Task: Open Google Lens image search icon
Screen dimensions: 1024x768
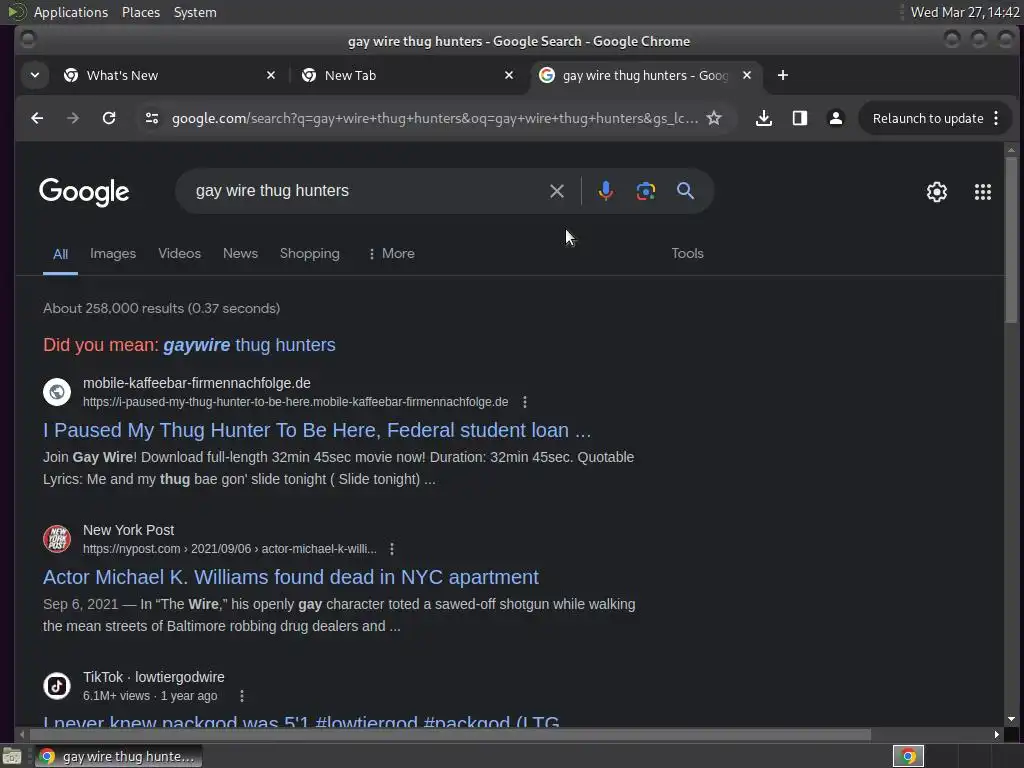Action: (646, 191)
